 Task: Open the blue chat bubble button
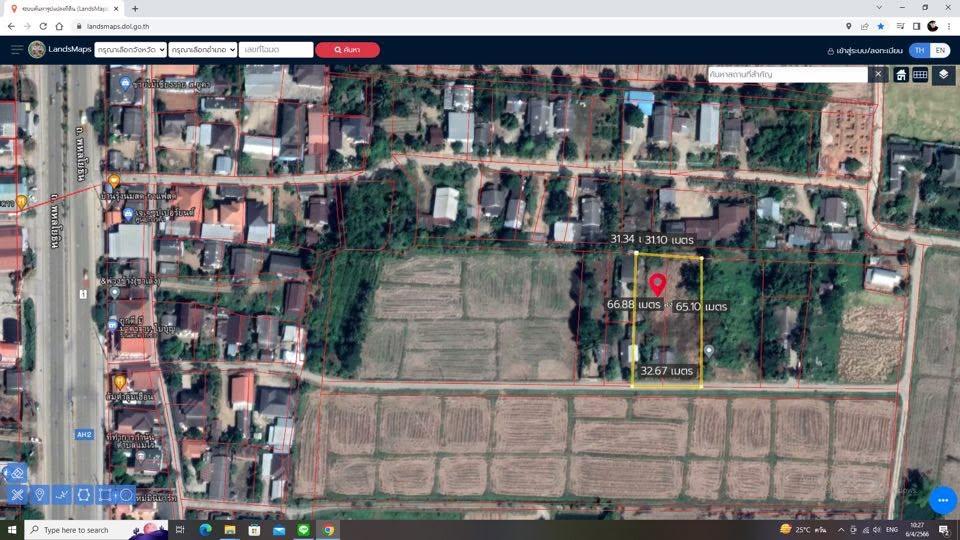pyautogui.click(x=943, y=500)
